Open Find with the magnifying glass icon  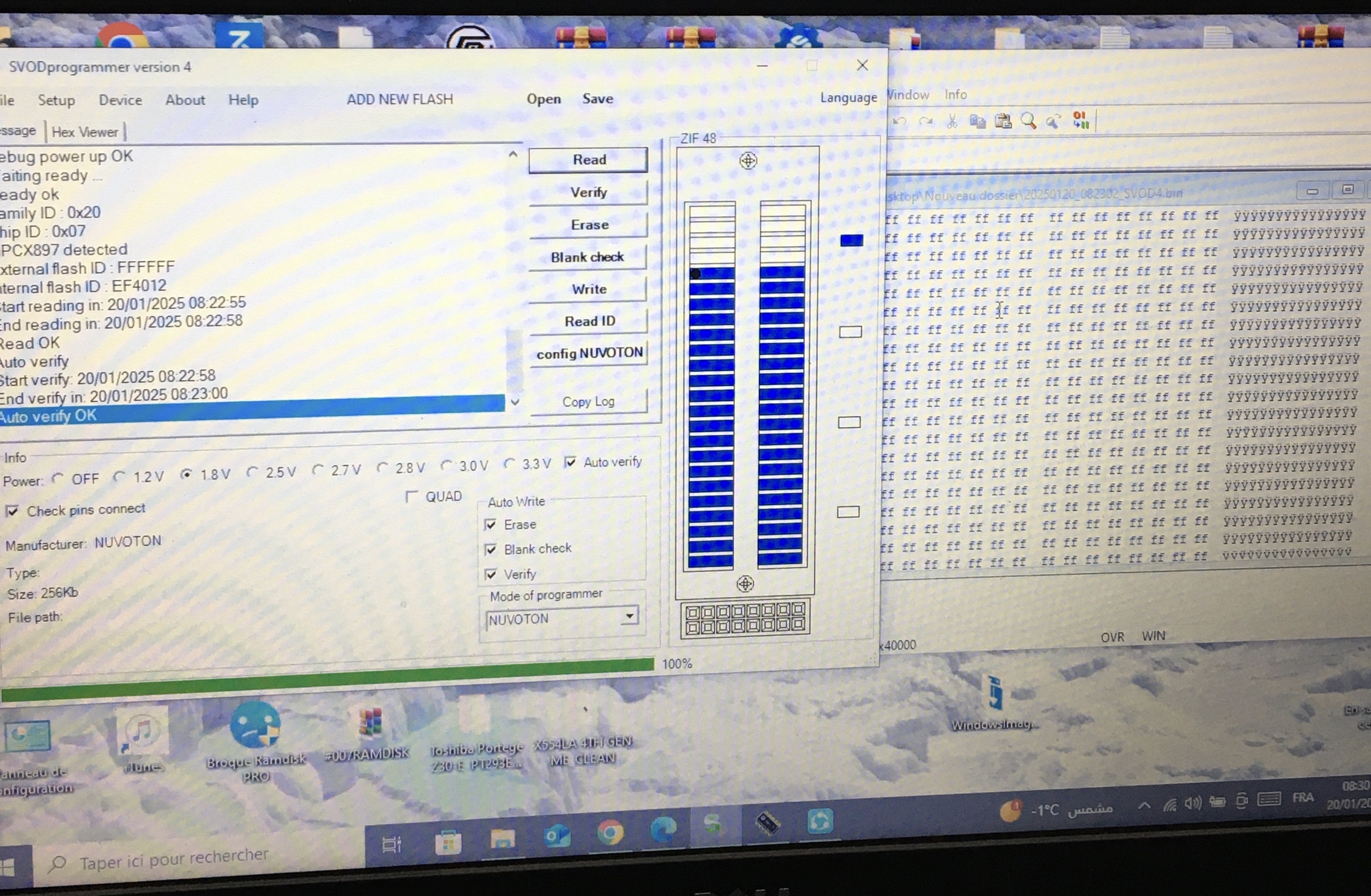(1028, 121)
